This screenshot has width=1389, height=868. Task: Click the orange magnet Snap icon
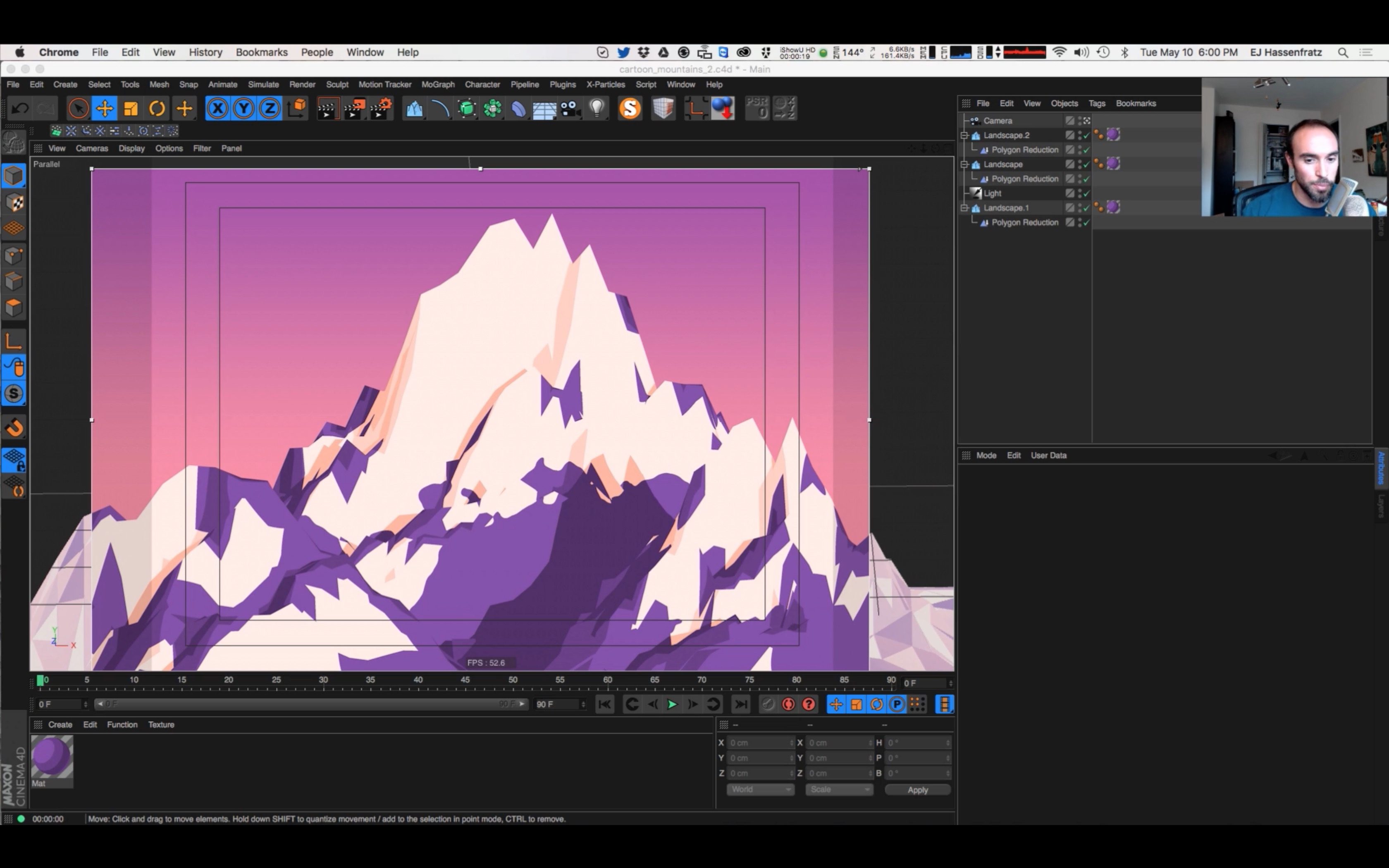(x=14, y=427)
